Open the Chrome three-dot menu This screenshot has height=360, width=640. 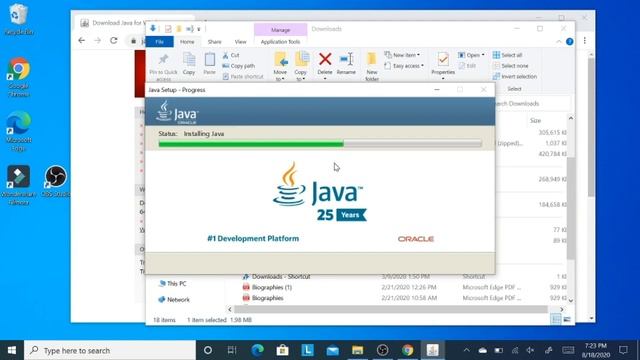(x=585, y=40)
